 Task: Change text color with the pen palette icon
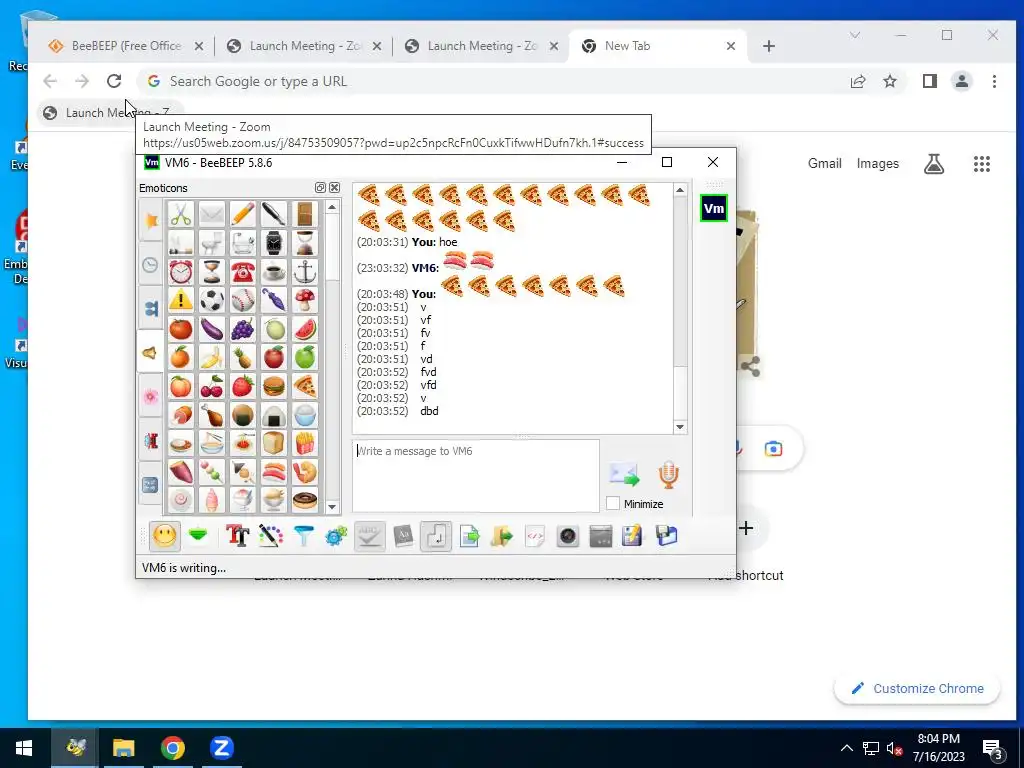pos(270,536)
